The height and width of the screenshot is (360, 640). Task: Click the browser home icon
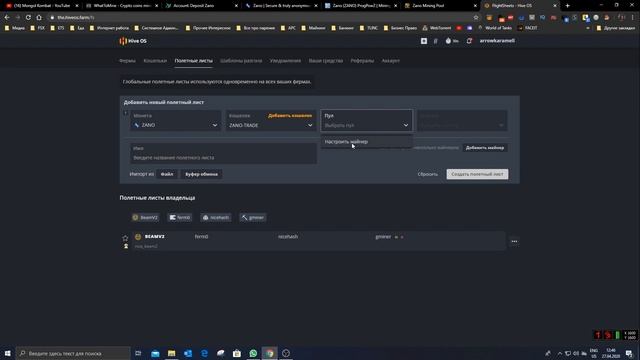click(39, 18)
